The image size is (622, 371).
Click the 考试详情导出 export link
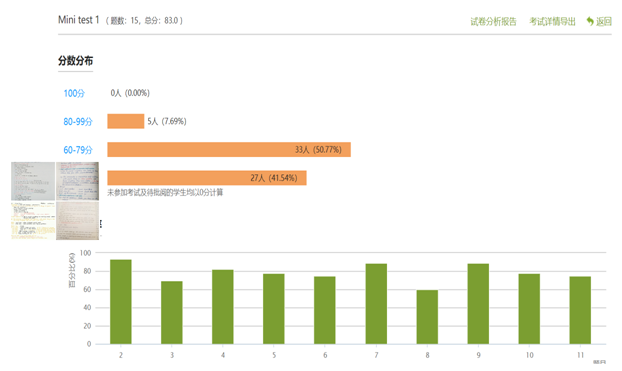coord(552,21)
